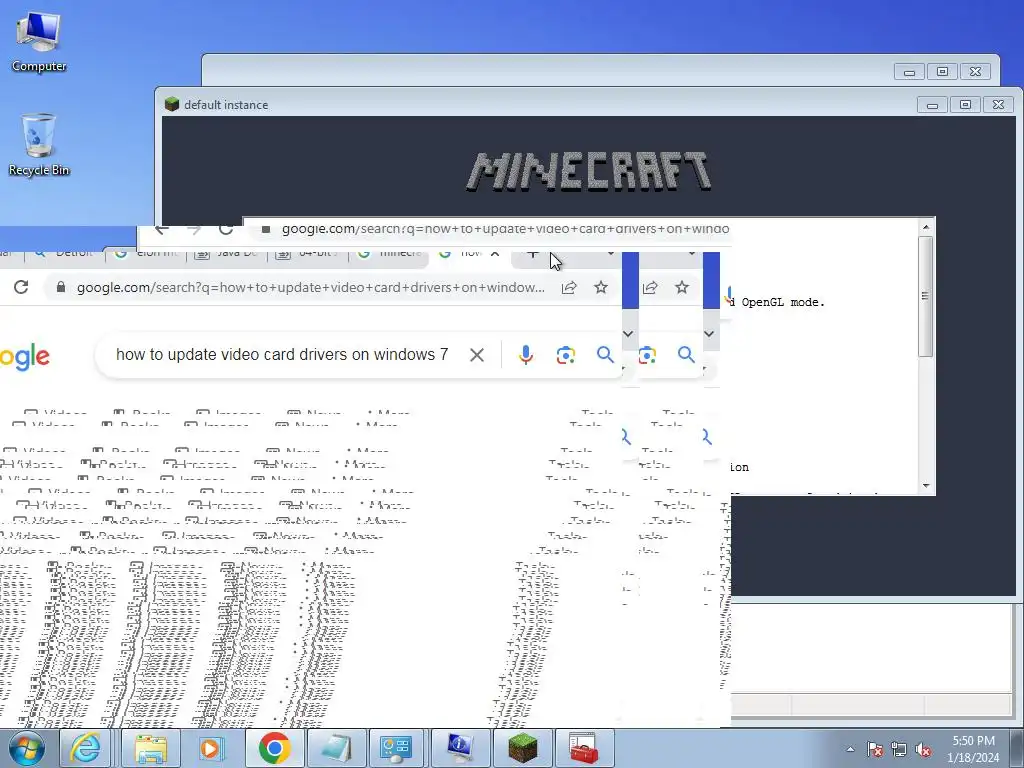Image resolution: width=1024 pixels, height=768 pixels.
Task: Reload the Chrome page with the refresh icon
Action: [x=21, y=287]
